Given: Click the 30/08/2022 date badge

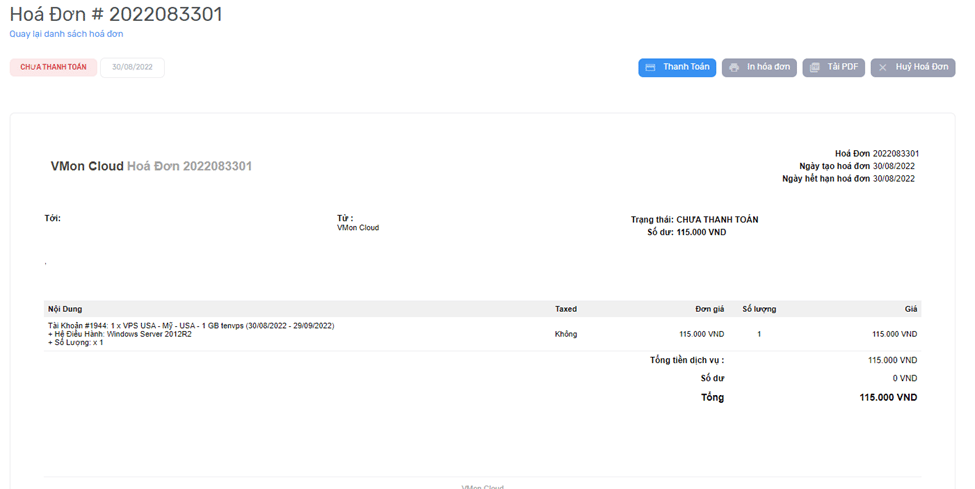Looking at the screenshot, I should click(132, 68).
